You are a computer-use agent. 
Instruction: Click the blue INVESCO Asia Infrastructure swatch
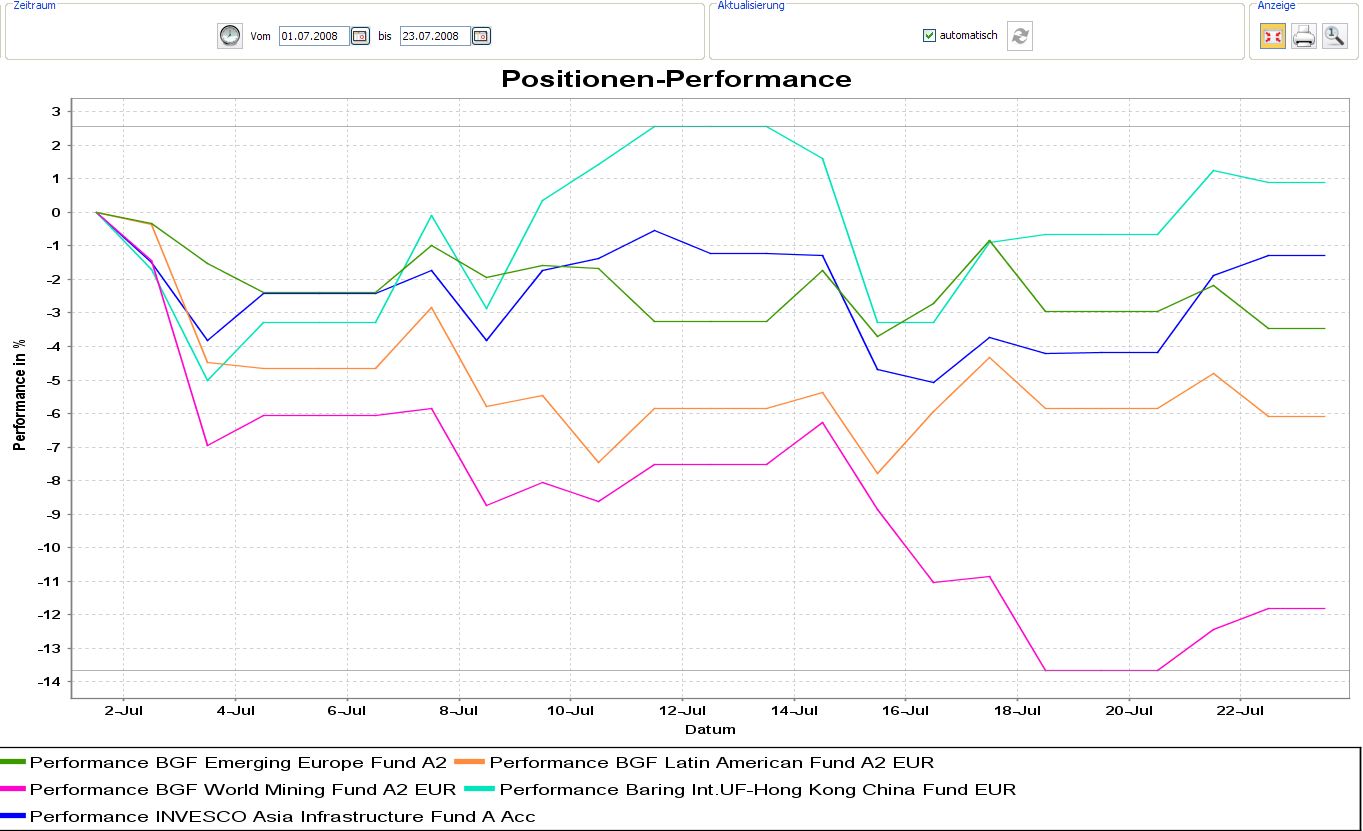[14, 817]
